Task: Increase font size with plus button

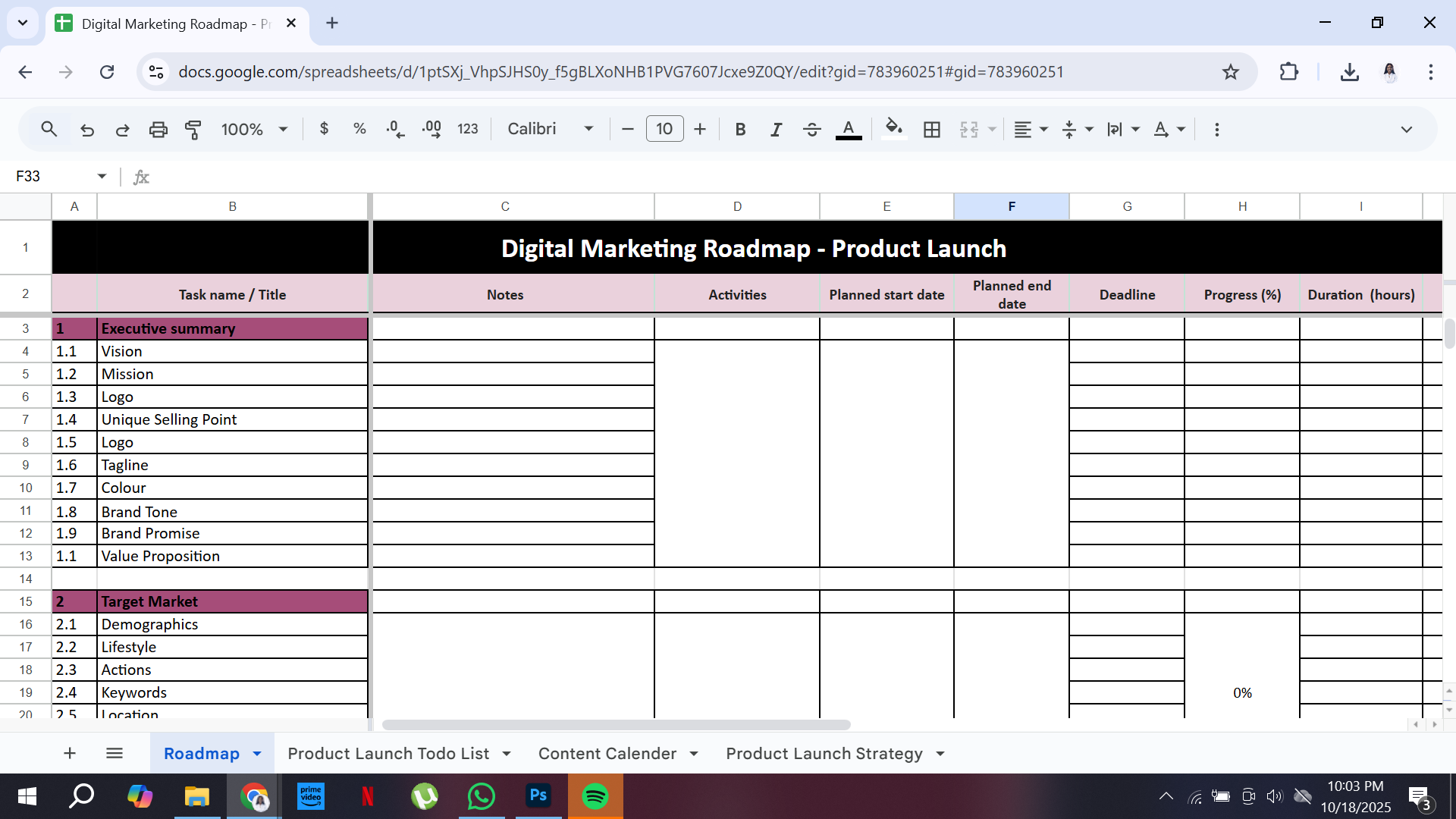Action: click(x=700, y=130)
